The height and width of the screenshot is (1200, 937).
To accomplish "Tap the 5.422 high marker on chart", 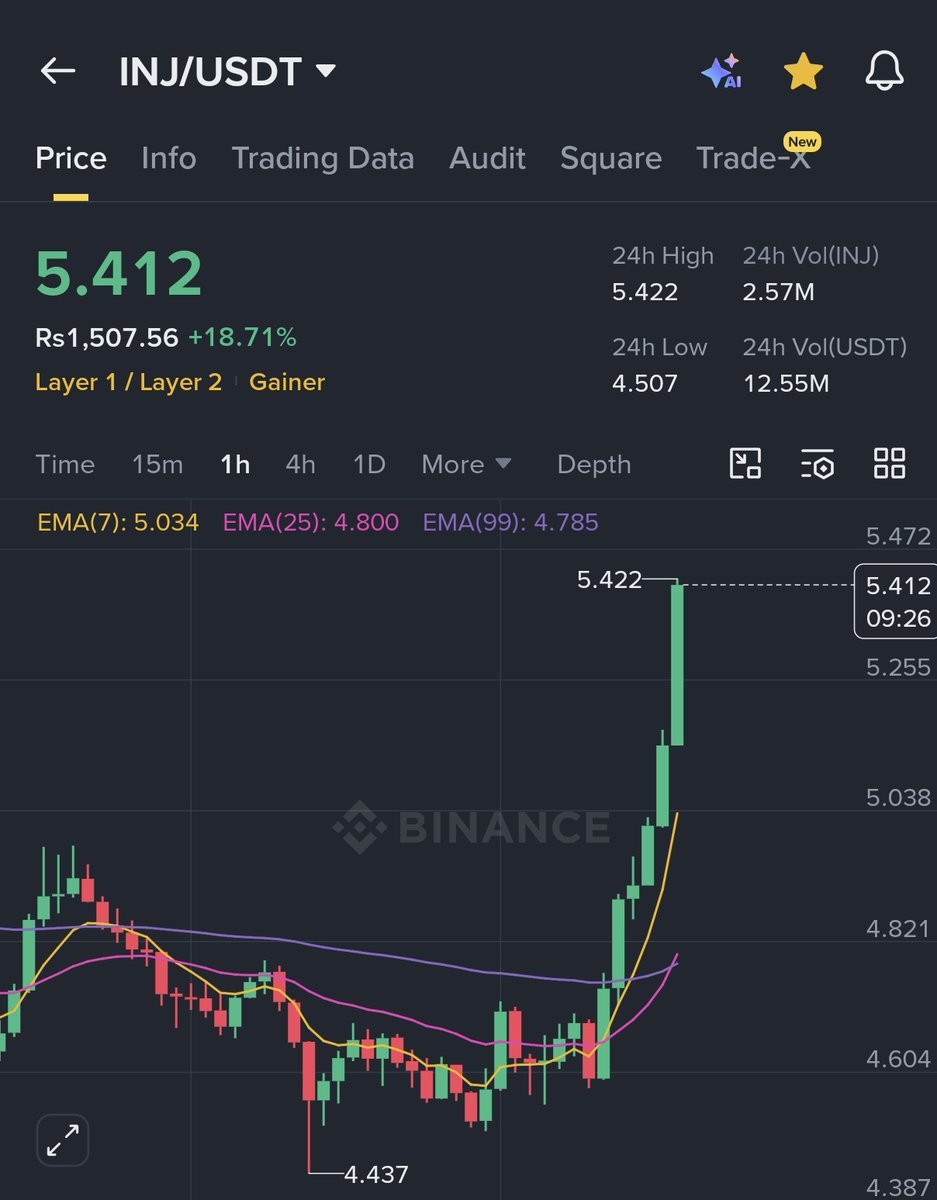I will pos(609,579).
